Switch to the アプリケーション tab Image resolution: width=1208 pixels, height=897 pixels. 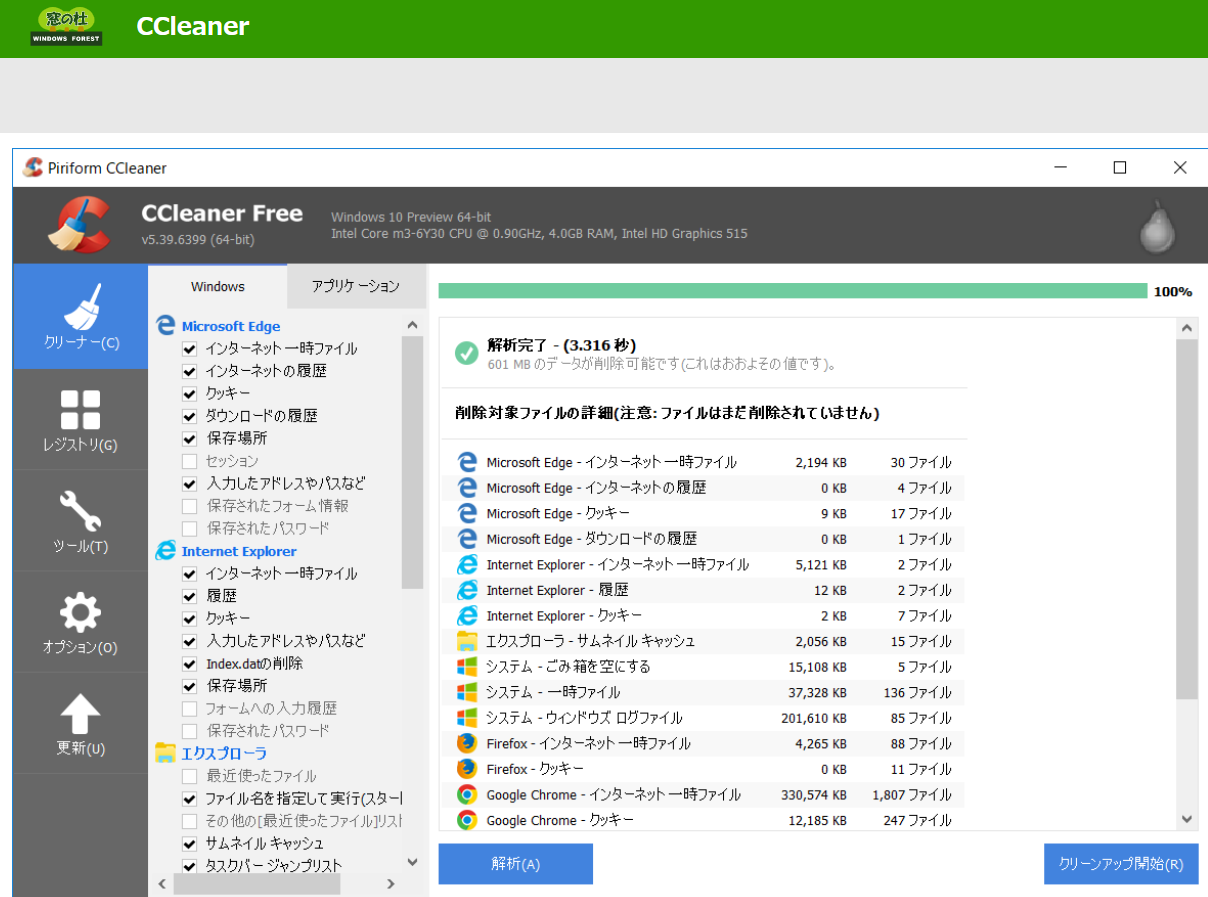point(355,286)
